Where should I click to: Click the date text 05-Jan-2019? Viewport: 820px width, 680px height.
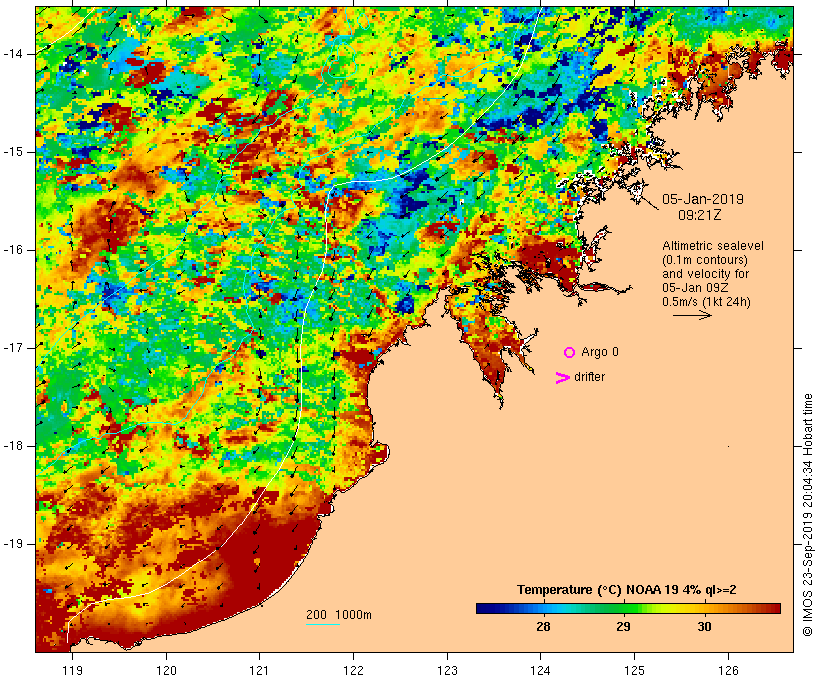coord(703,199)
